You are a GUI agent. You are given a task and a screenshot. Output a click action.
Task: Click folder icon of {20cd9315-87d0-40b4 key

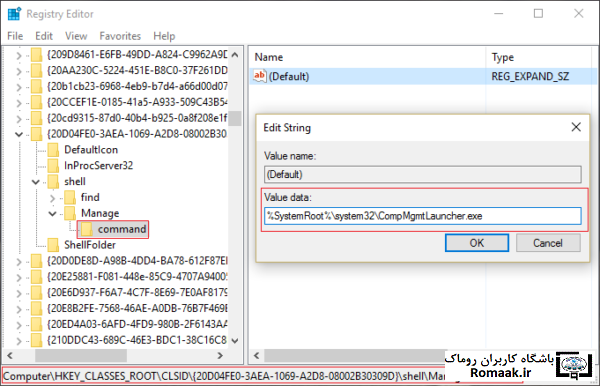[36, 118]
